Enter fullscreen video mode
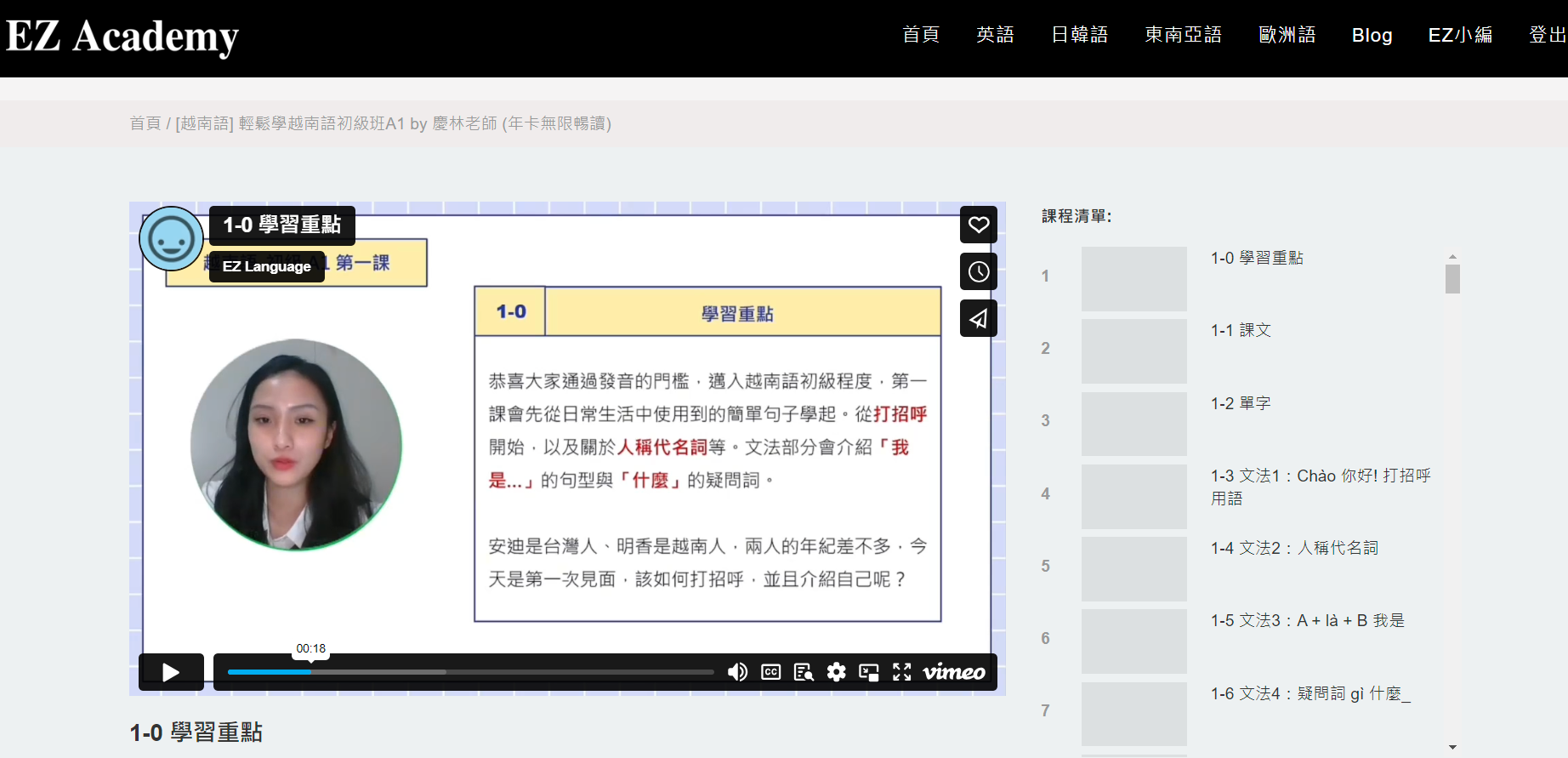1568x758 pixels. click(x=901, y=672)
